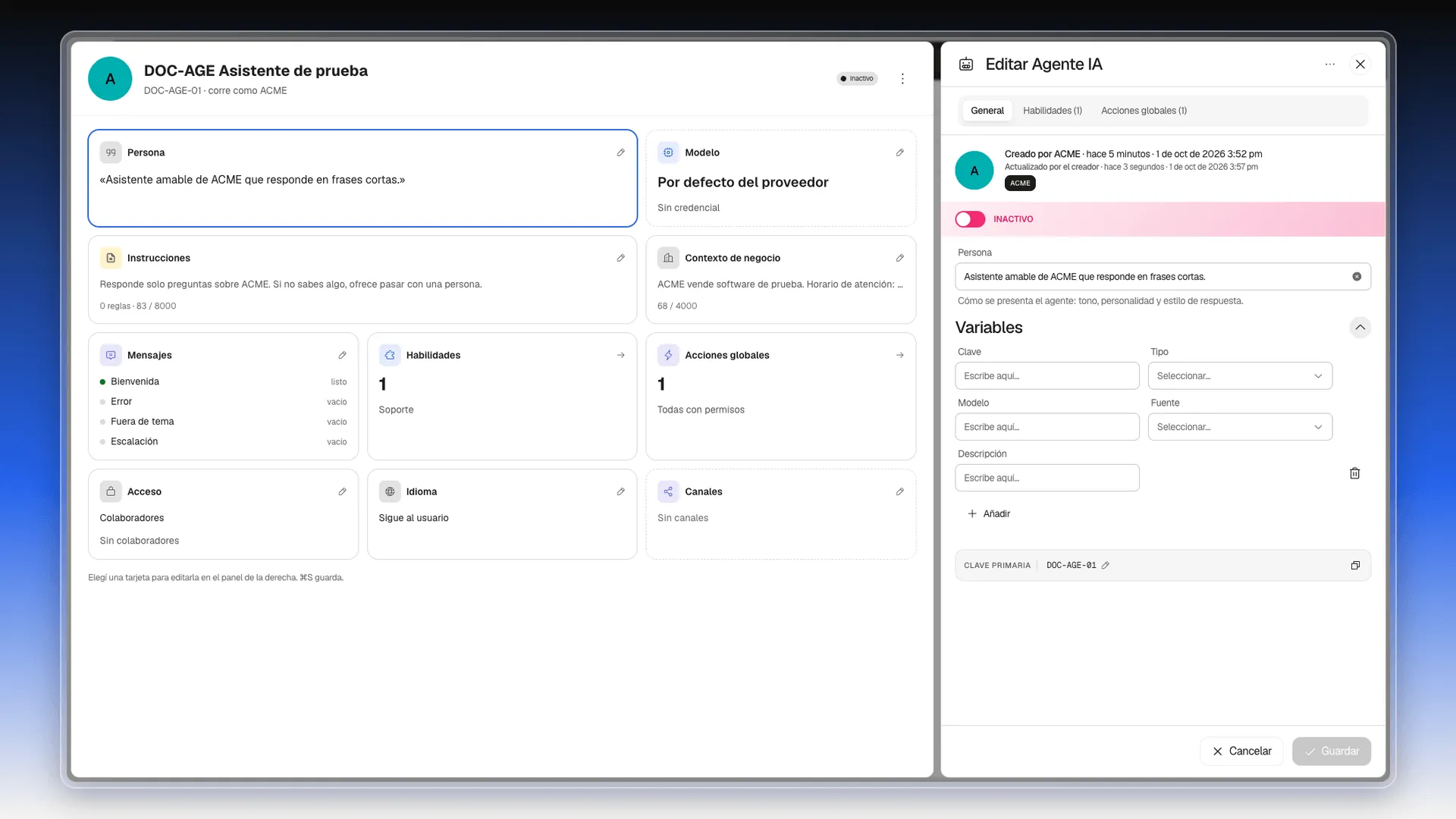Image resolution: width=1456 pixels, height=819 pixels.
Task: Focus the variable Modelo input field
Action: click(x=1046, y=427)
